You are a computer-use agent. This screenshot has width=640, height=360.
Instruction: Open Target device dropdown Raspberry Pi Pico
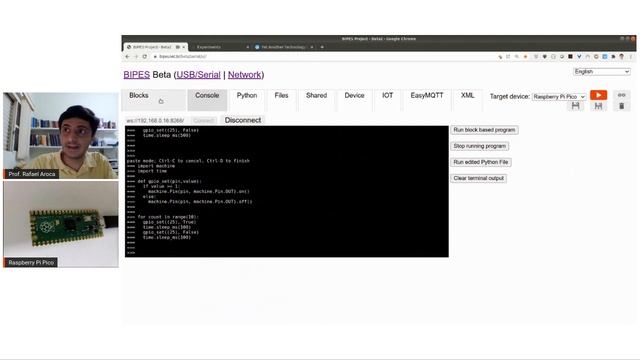[559, 97]
